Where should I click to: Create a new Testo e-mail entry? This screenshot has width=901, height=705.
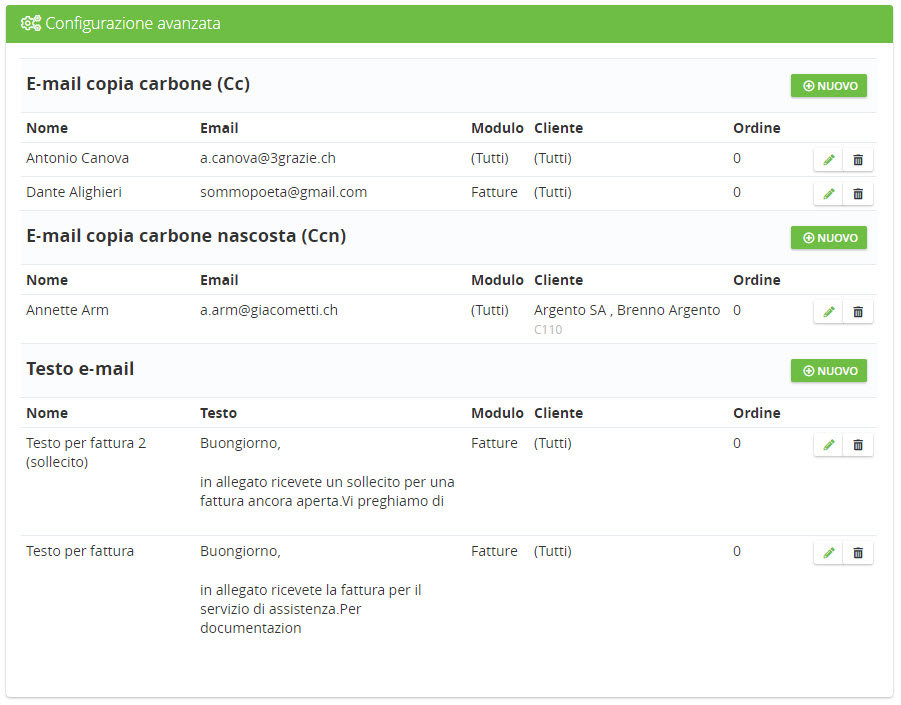pos(829,371)
